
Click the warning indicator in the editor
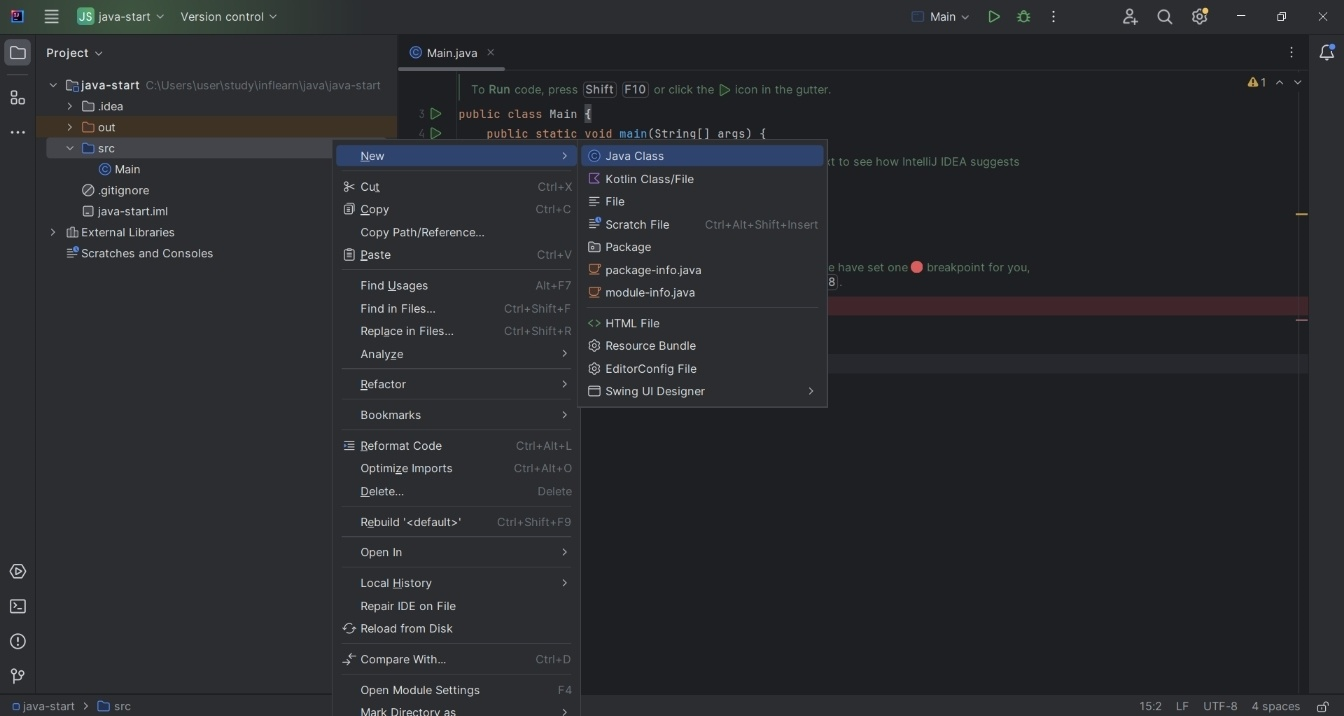pyautogui.click(x=1257, y=83)
